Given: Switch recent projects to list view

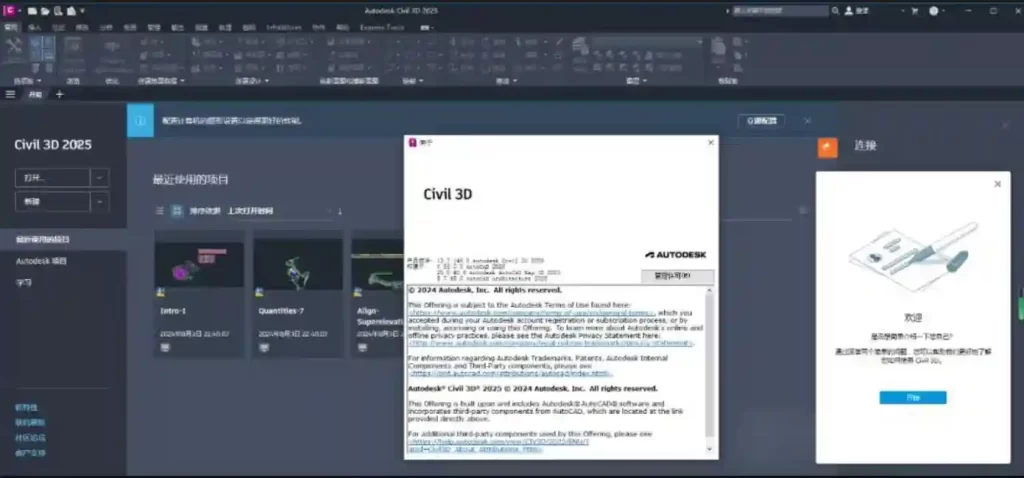Looking at the screenshot, I should (x=159, y=211).
